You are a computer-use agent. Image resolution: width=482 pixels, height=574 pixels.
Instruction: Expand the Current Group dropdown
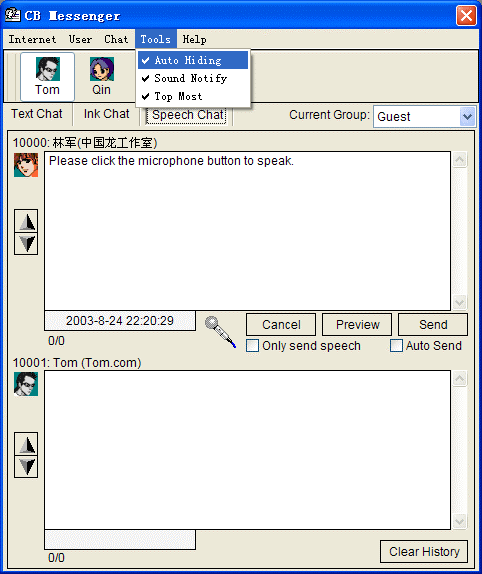click(467, 116)
